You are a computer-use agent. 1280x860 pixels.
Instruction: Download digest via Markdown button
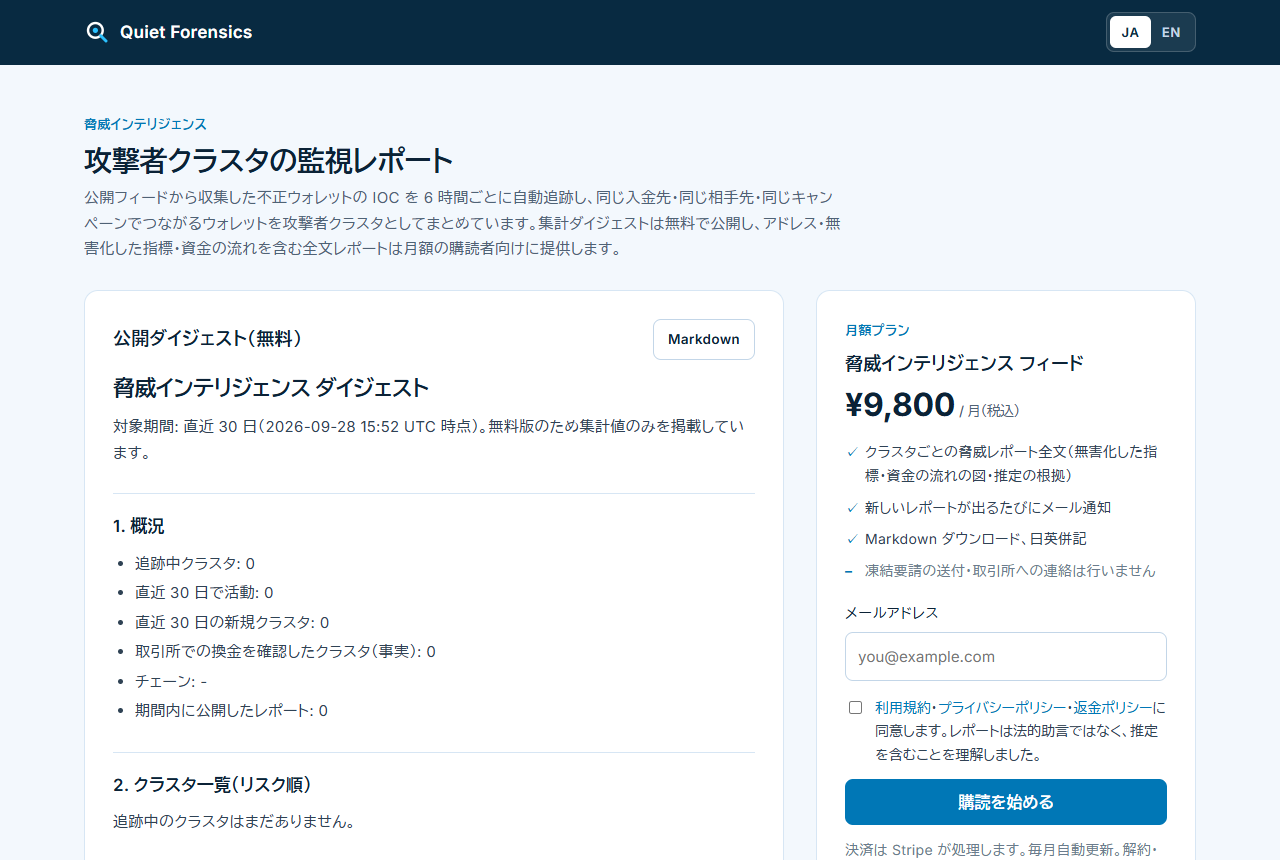704,339
